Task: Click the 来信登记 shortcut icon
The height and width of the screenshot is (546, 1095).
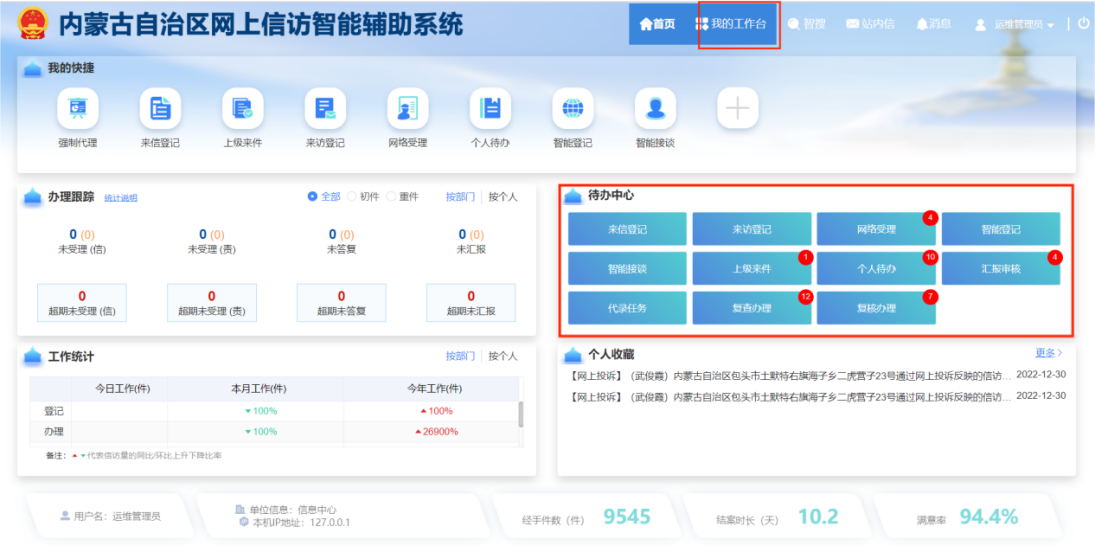Action: [x=160, y=109]
